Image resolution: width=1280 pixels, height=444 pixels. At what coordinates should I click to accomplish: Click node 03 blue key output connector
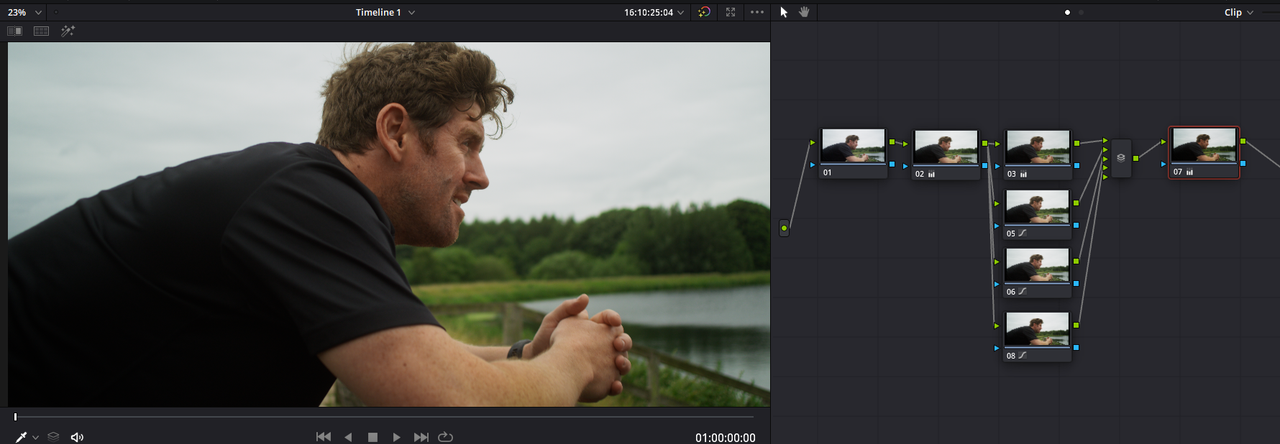1076,165
